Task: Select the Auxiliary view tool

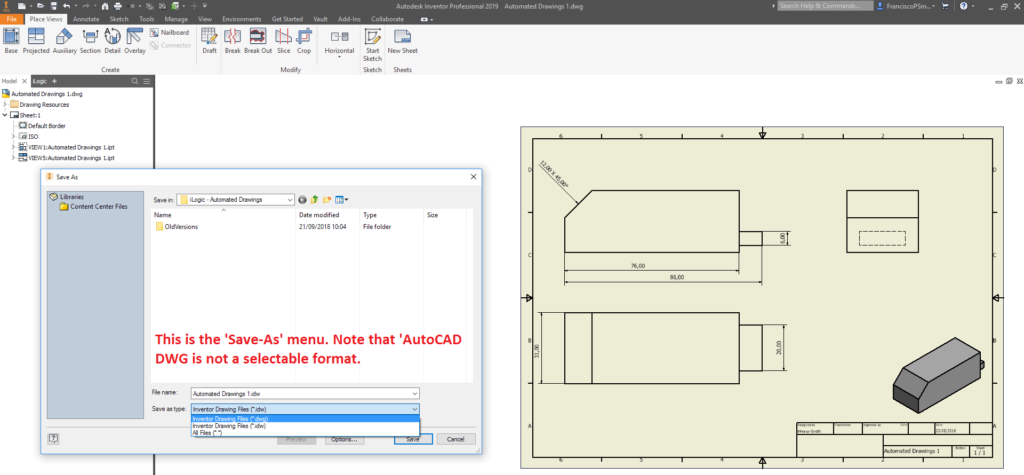Action: [65, 41]
